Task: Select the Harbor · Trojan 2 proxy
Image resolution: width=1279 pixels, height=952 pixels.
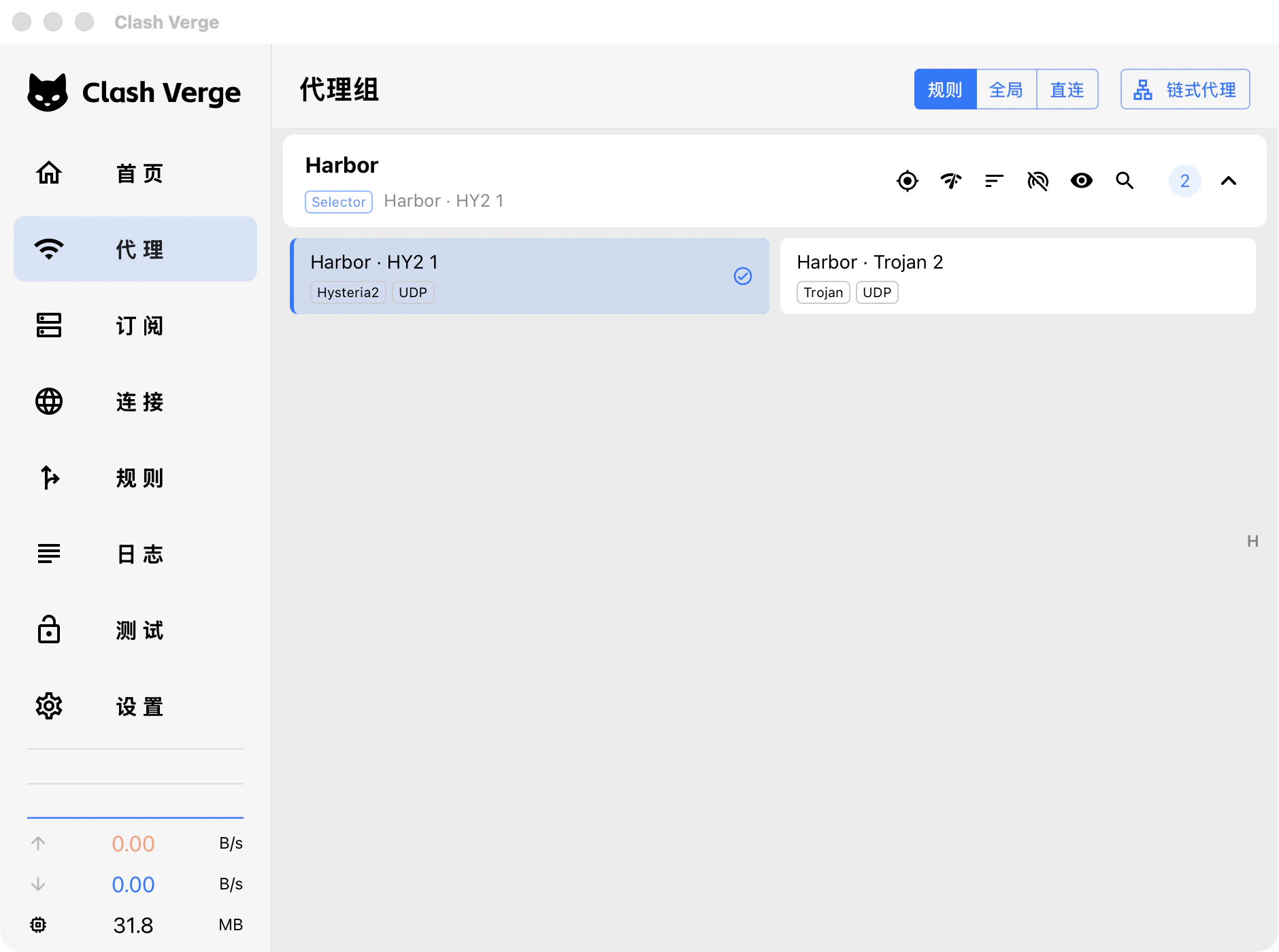Action: point(1018,276)
